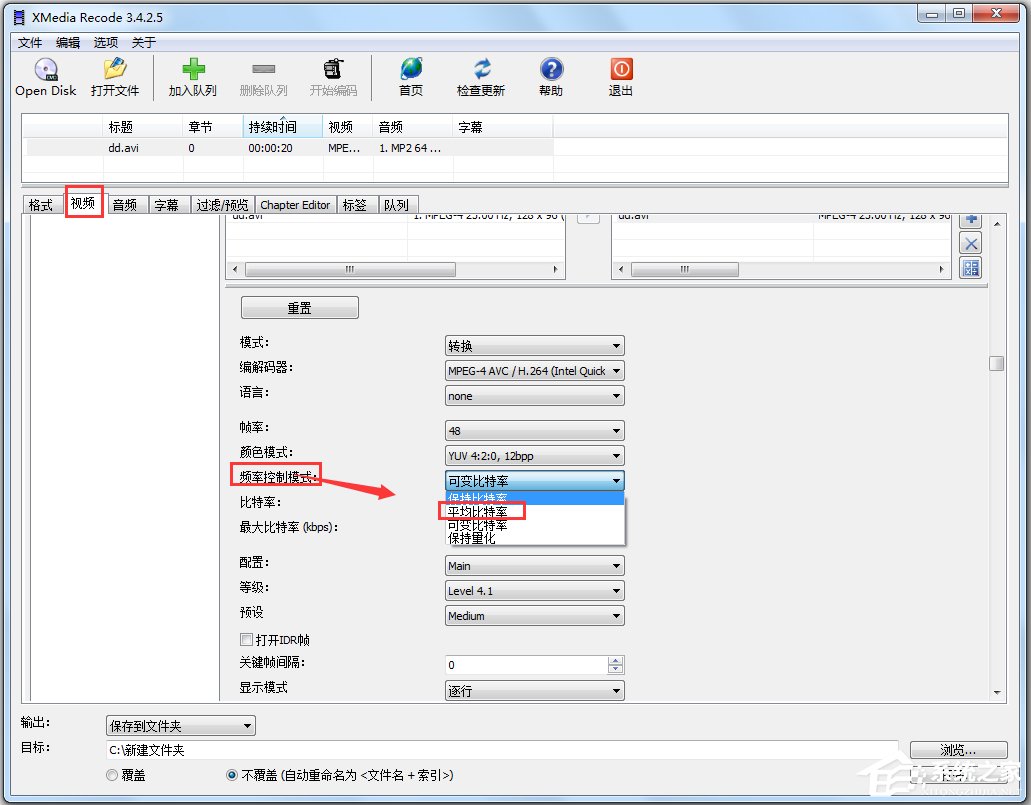The width and height of the screenshot is (1031, 805).
Task: Choose the 不覆盖 radio button
Action: (x=231, y=775)
